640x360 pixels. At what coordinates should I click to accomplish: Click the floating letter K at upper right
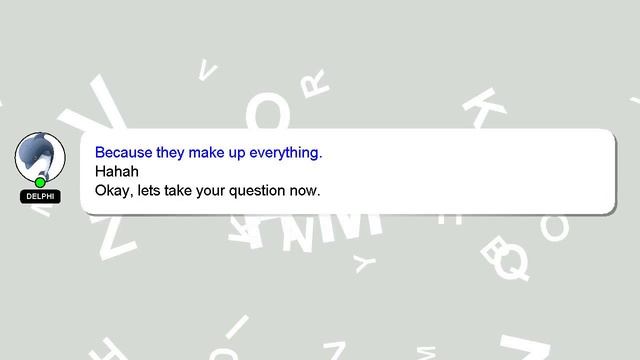coord(484,107)
